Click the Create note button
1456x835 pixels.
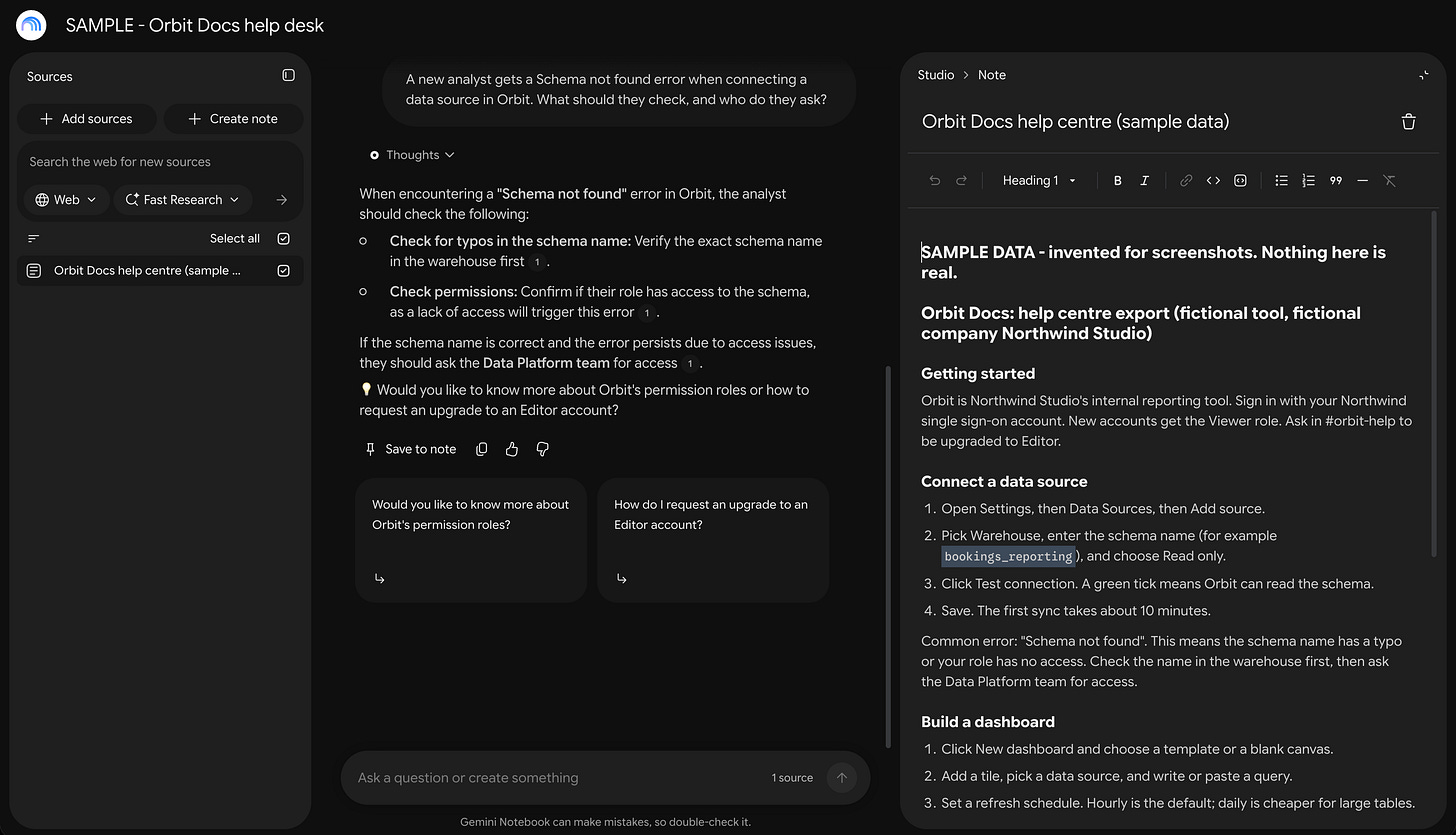[x=233, y=119]
